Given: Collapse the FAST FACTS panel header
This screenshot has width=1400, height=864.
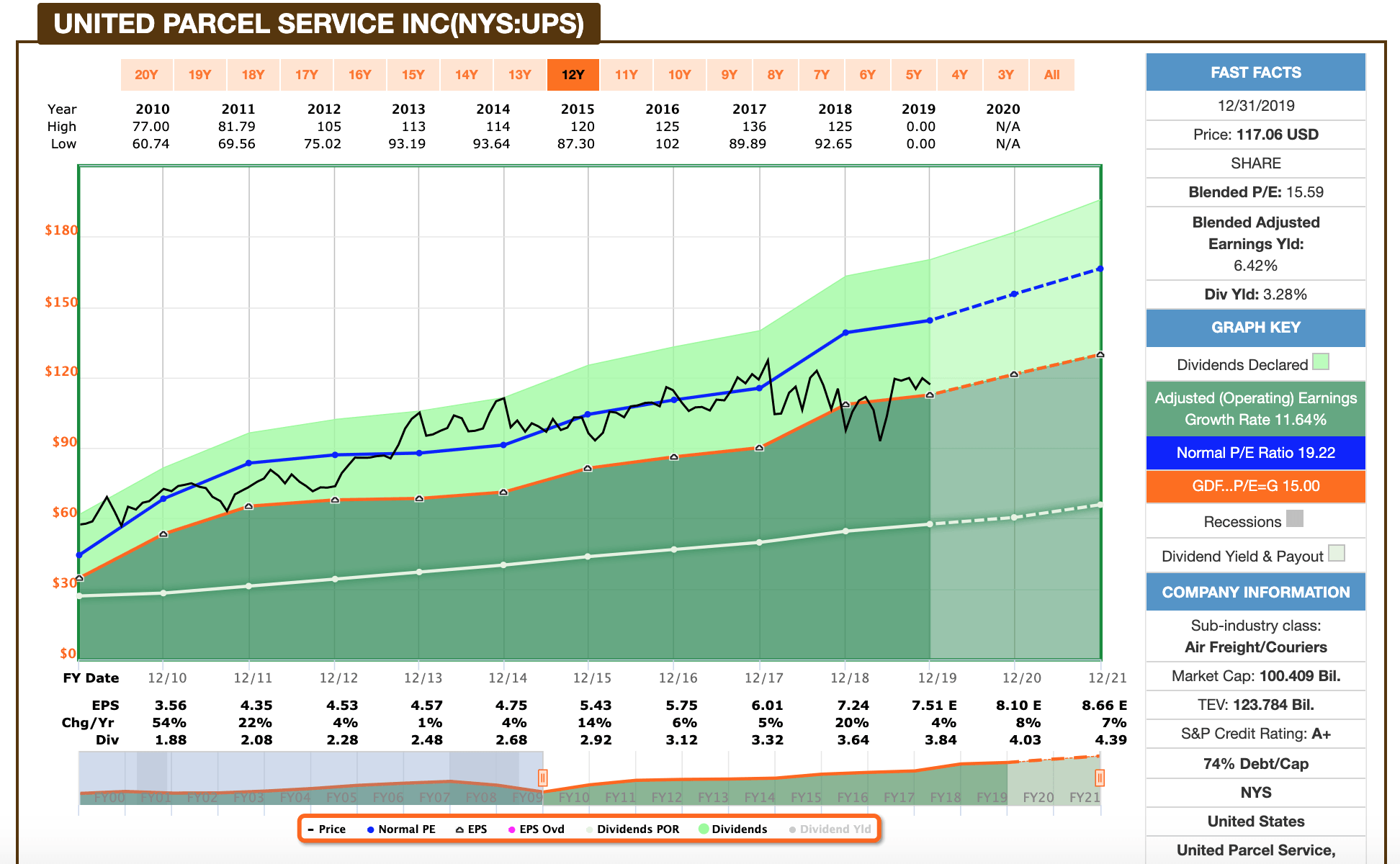Looking at the screenshot, I should [1255, 72].
